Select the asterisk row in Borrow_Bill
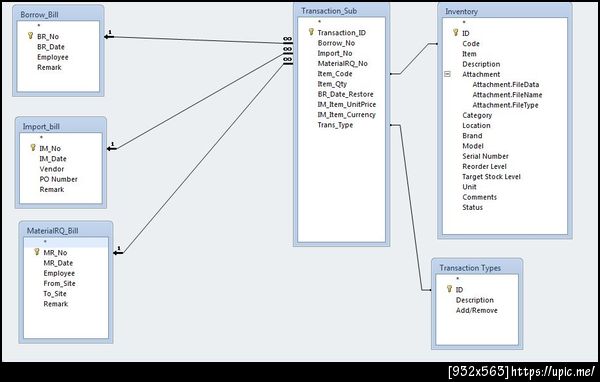 click(x=58, y=26)
